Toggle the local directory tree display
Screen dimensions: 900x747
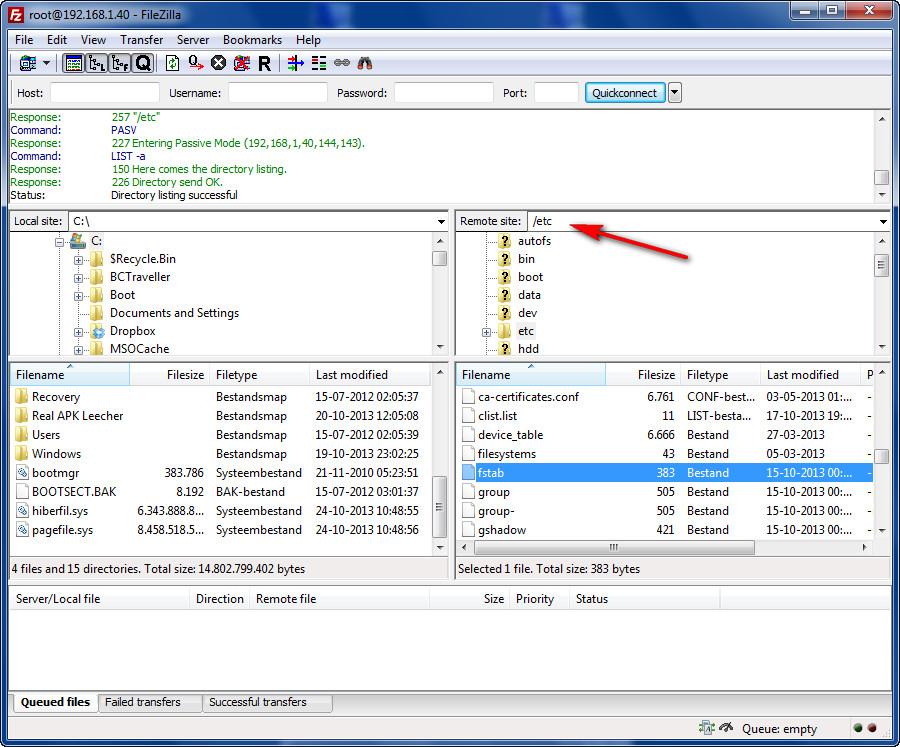pos(96,63)
